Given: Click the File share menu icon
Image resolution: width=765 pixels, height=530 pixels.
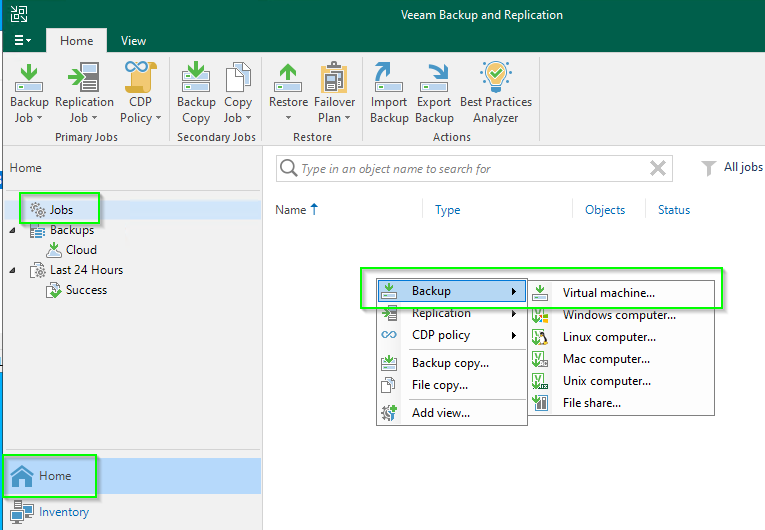Looking at the screenshot, I should coord(540,403).
